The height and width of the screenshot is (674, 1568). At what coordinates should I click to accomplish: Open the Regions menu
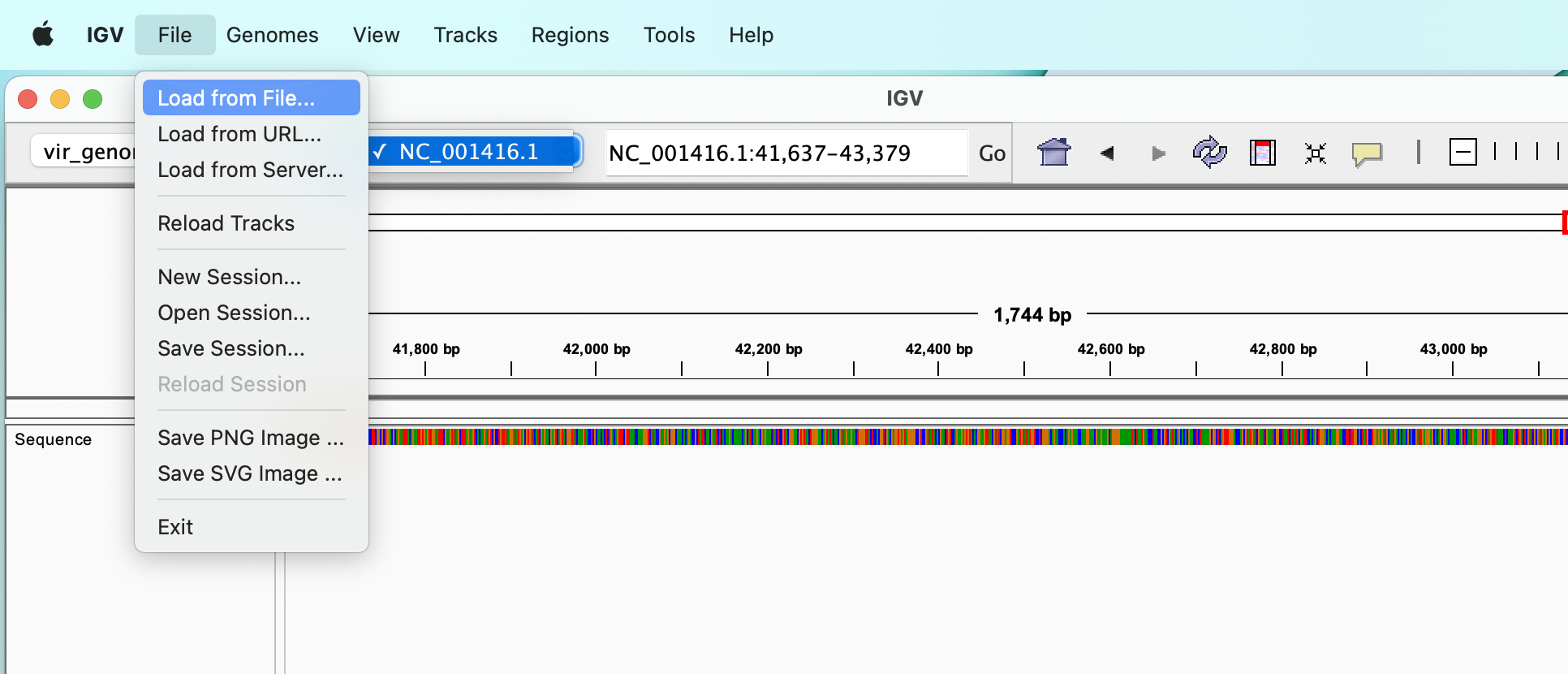tap(571, 35)
